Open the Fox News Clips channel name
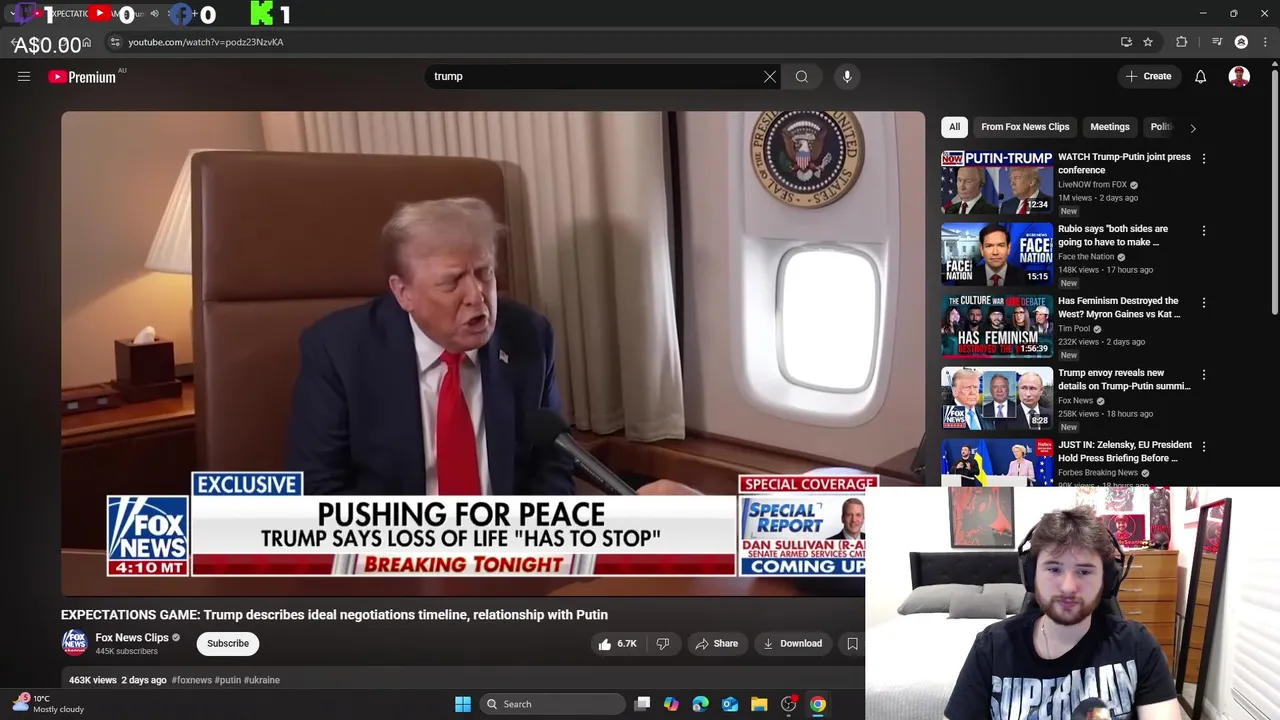Viewport: 1280px width, 720px height. 132,637
